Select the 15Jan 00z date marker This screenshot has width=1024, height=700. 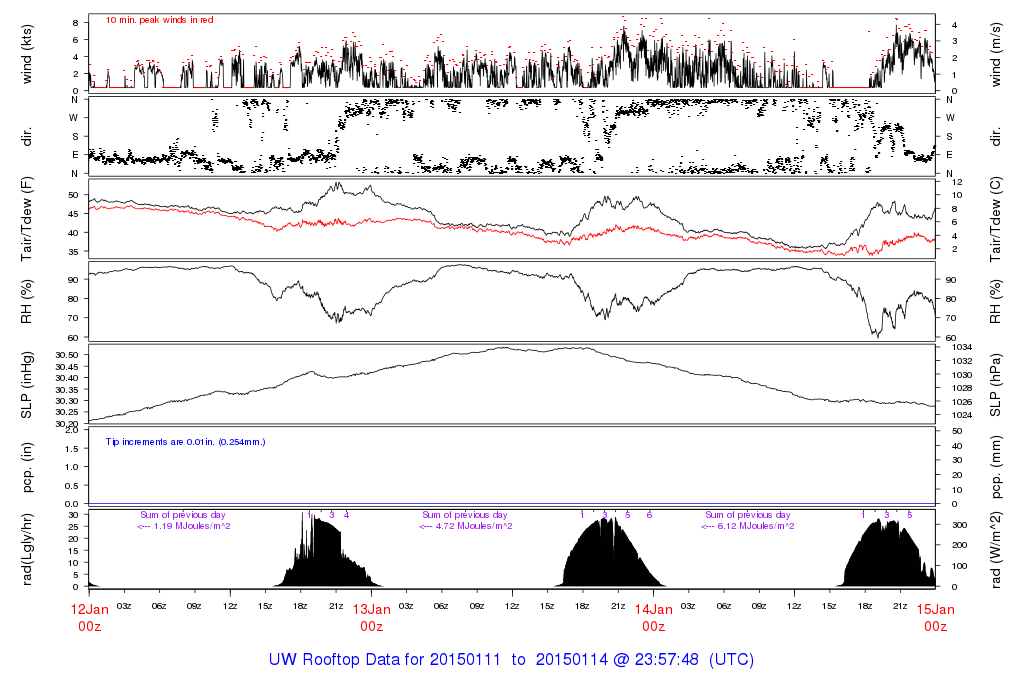(x=935, y=617)
